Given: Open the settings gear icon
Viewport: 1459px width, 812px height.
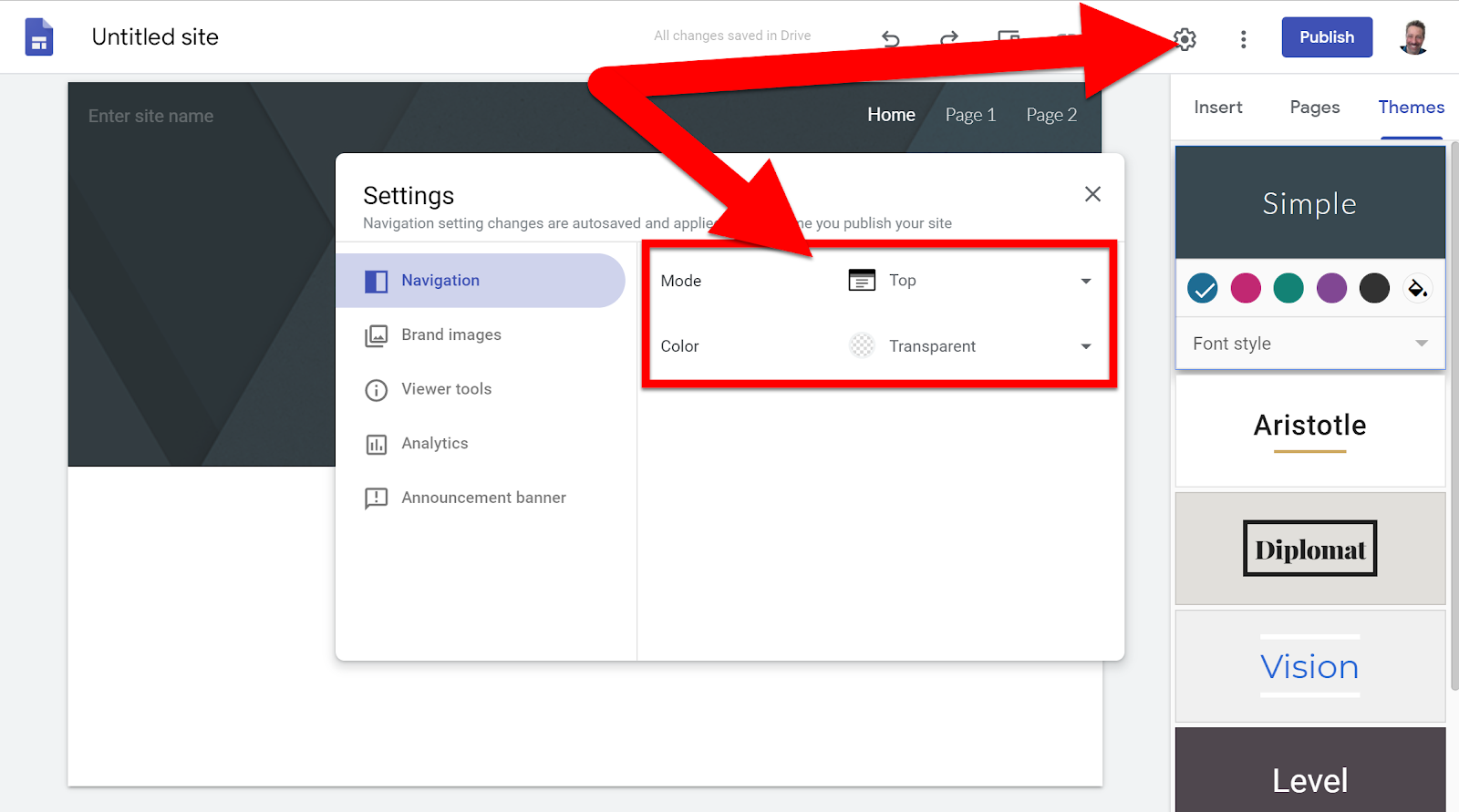Looking at the screenshot, I should click(x=1185, y=38).
